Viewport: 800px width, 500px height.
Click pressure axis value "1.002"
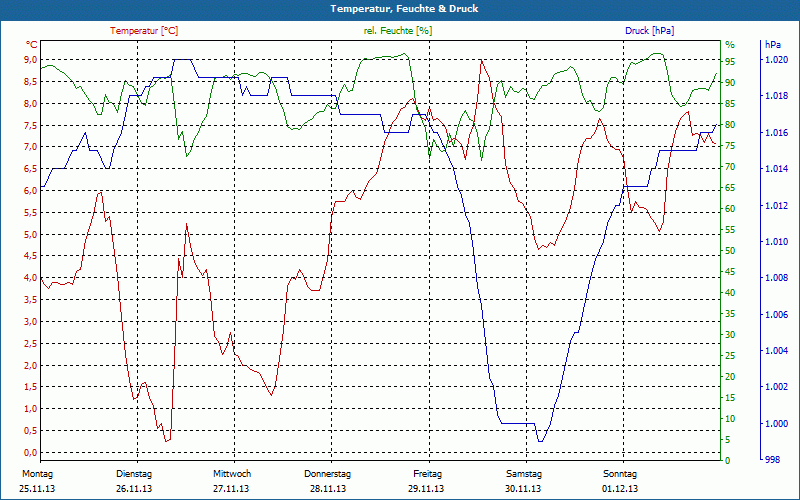[776, 387]
